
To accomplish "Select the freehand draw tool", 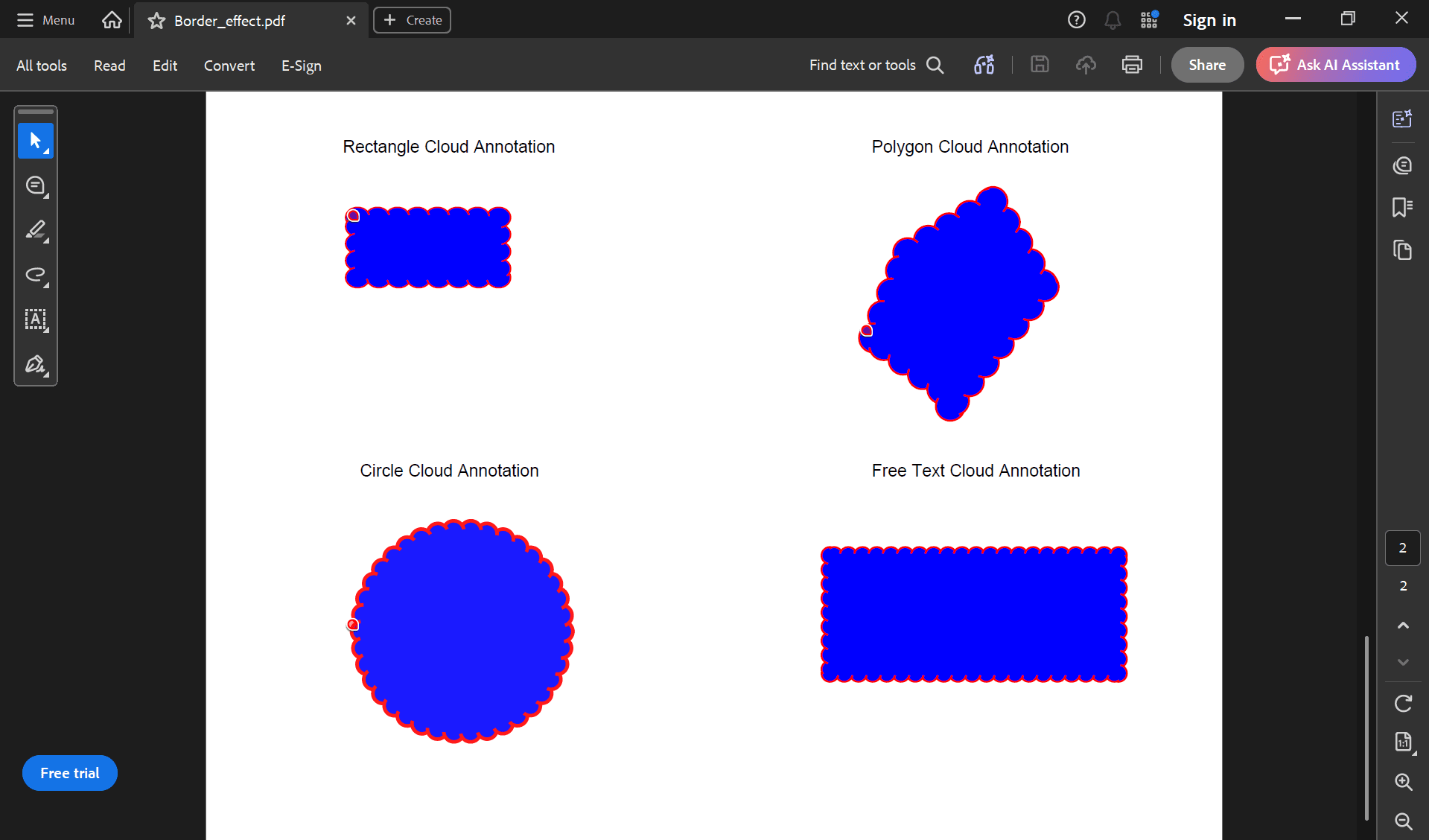I will point(35,275).
